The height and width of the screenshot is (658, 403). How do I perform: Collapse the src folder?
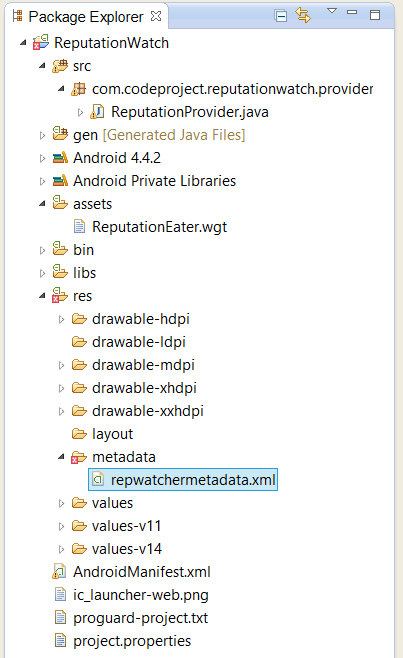point(42,66)
